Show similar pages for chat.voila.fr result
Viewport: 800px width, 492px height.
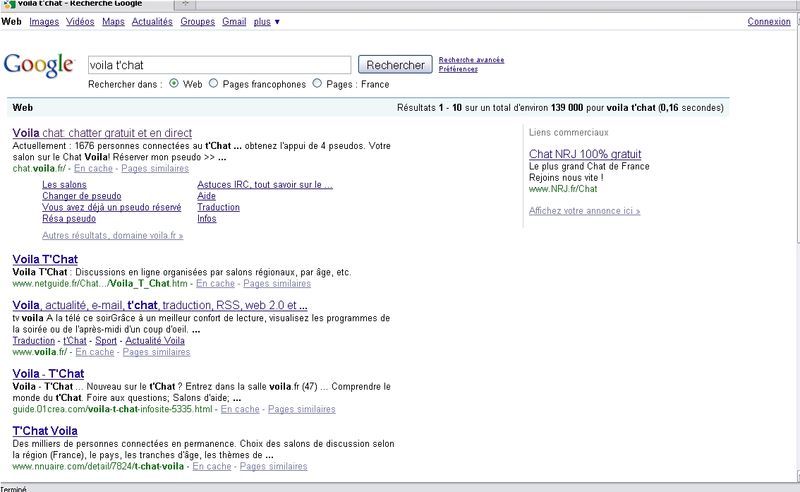point(155,168)
